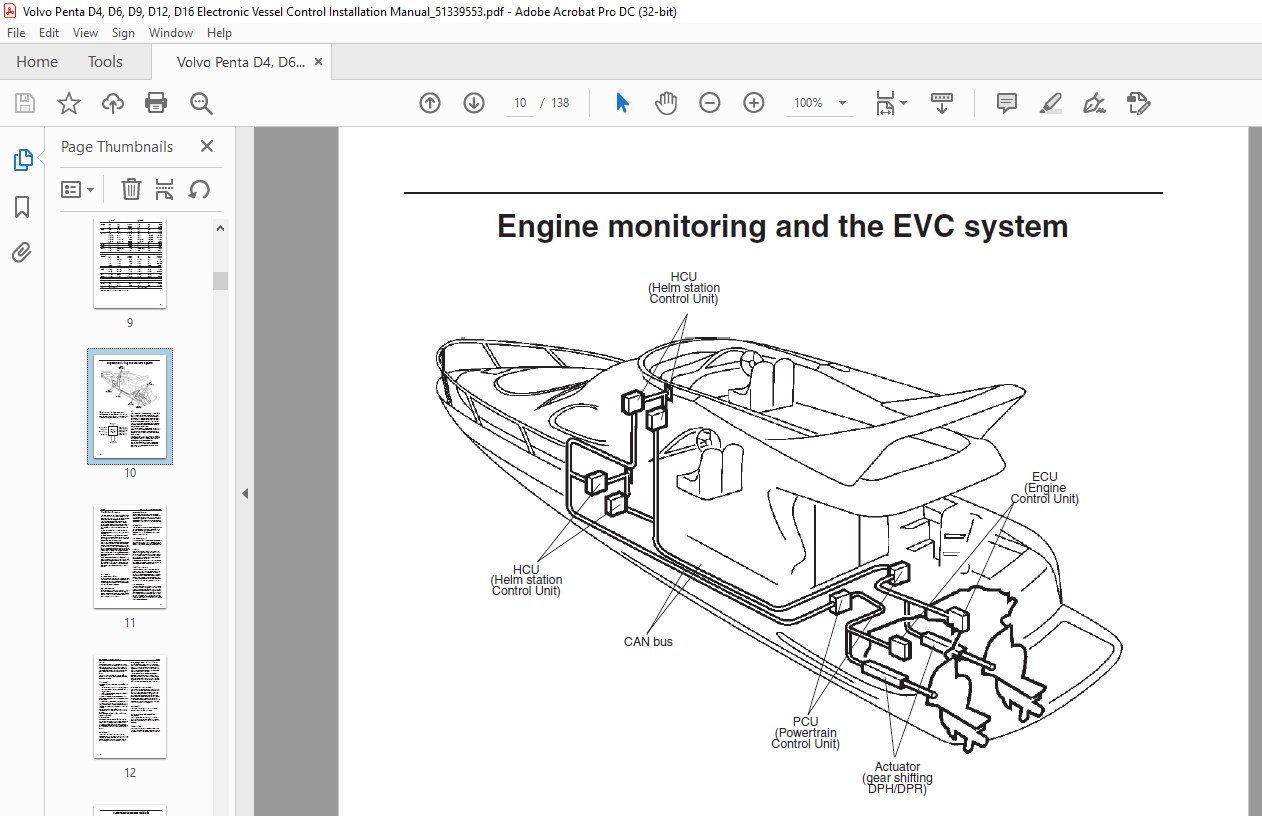1262x816 pixels.
Task: Open the File menu
Action: click(16, 33)
